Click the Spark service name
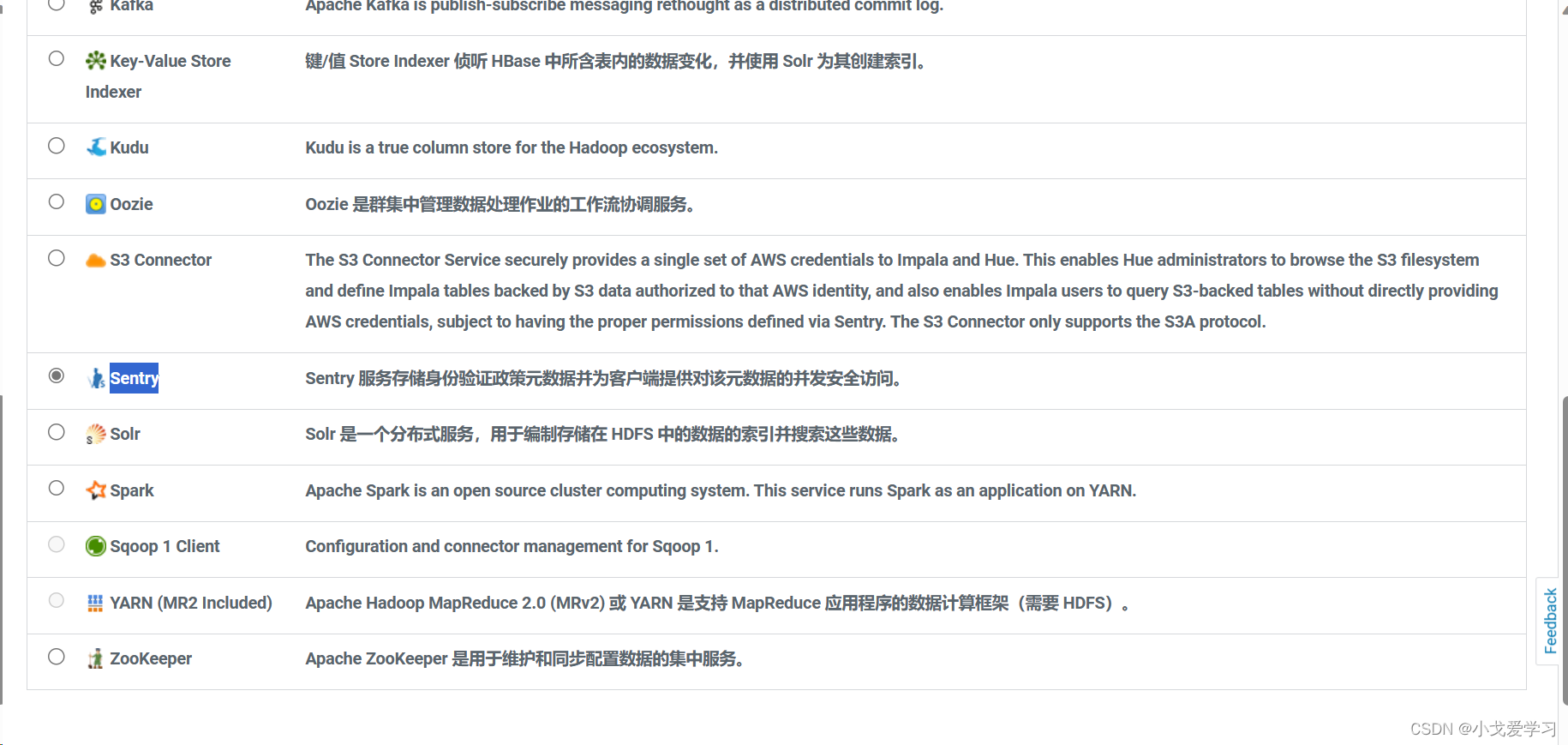 [x=132, y=490]
